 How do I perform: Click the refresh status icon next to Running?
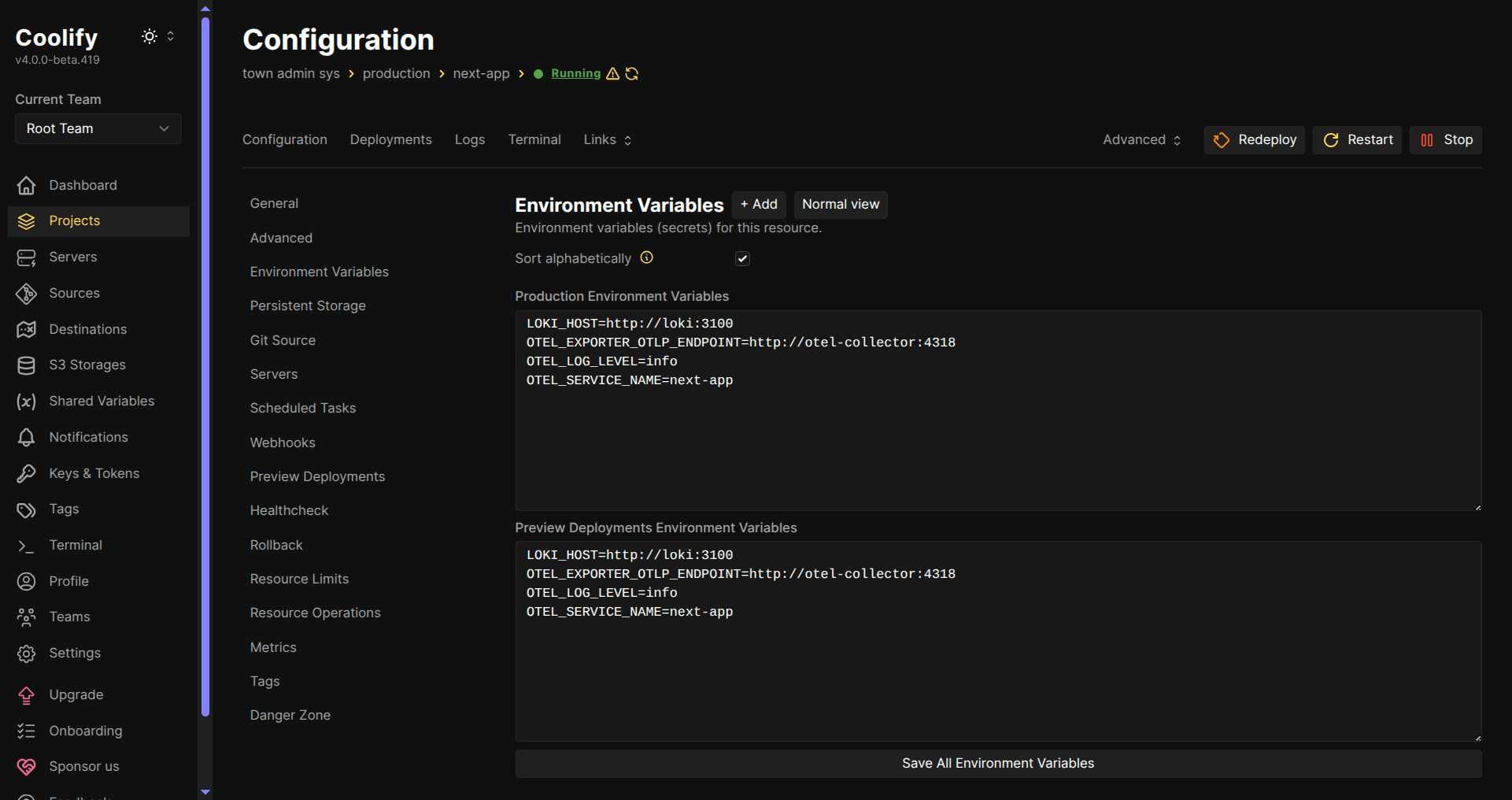pyautogui.click(x=632, y=73)
